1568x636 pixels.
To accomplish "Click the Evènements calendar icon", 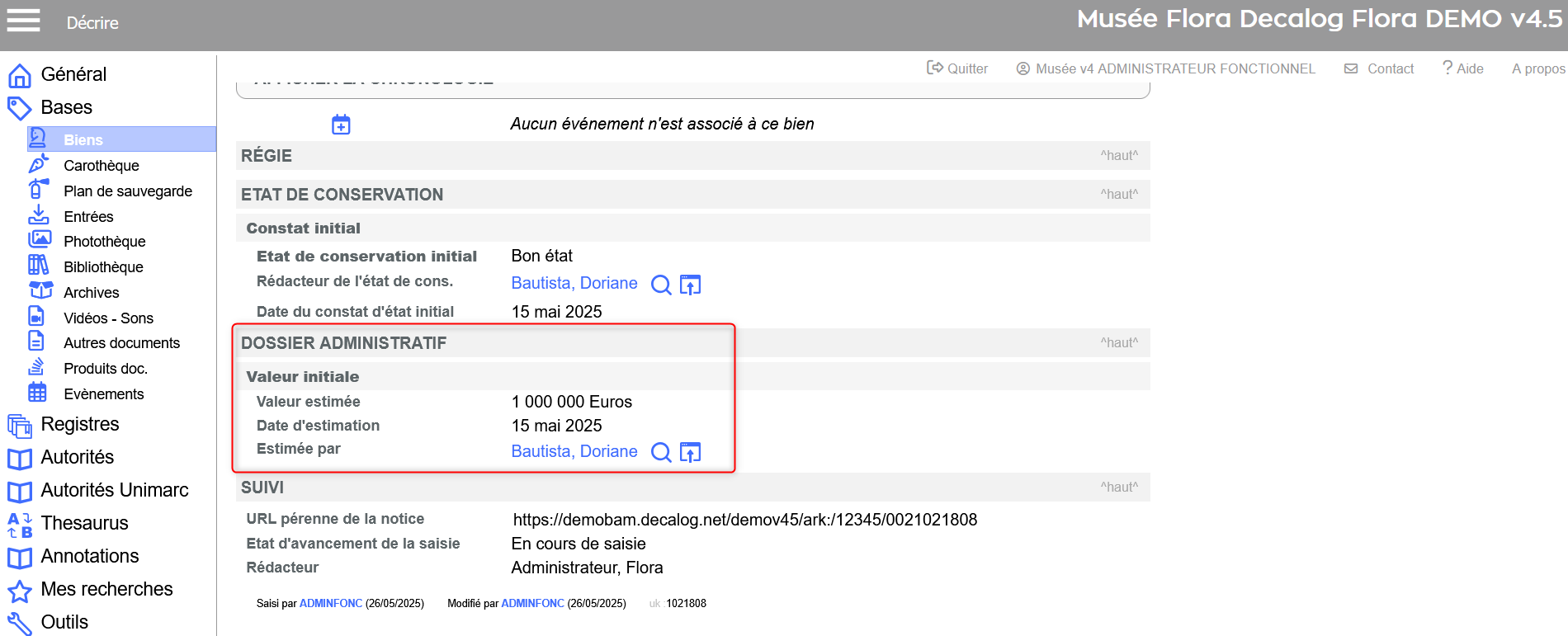I will (x=38, y=393).
